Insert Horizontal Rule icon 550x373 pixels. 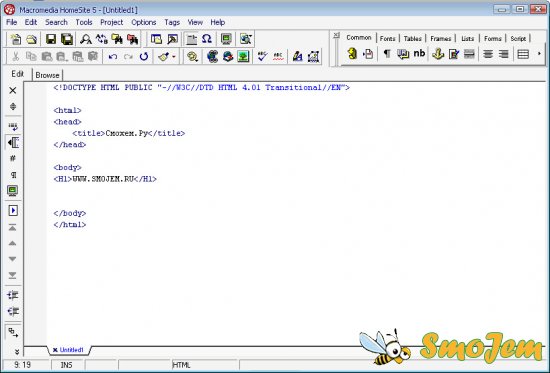click(469, 54)
